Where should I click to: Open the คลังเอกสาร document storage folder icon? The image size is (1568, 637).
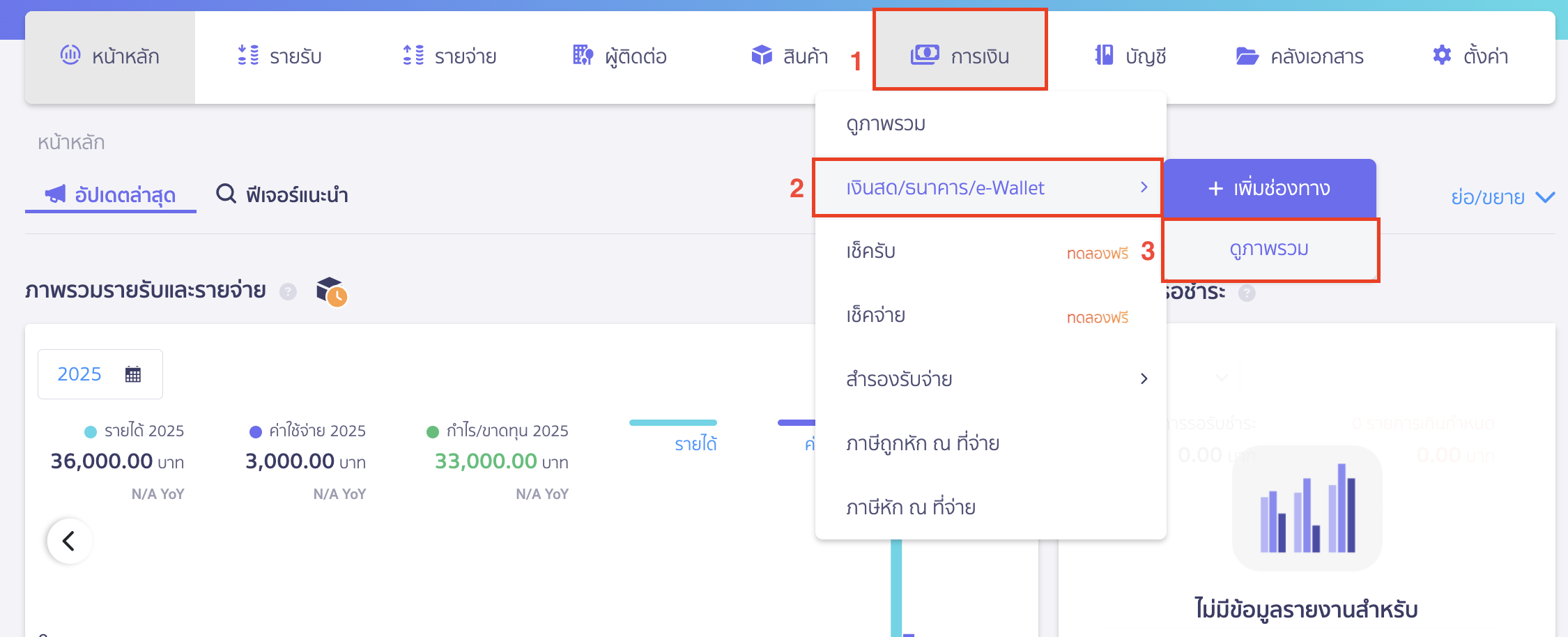(x=1247, y=56)
